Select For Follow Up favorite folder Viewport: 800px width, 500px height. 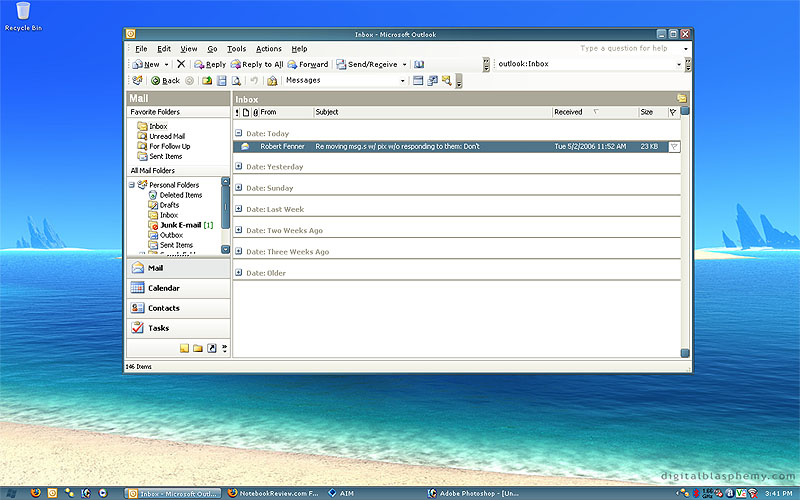(163, 146)
